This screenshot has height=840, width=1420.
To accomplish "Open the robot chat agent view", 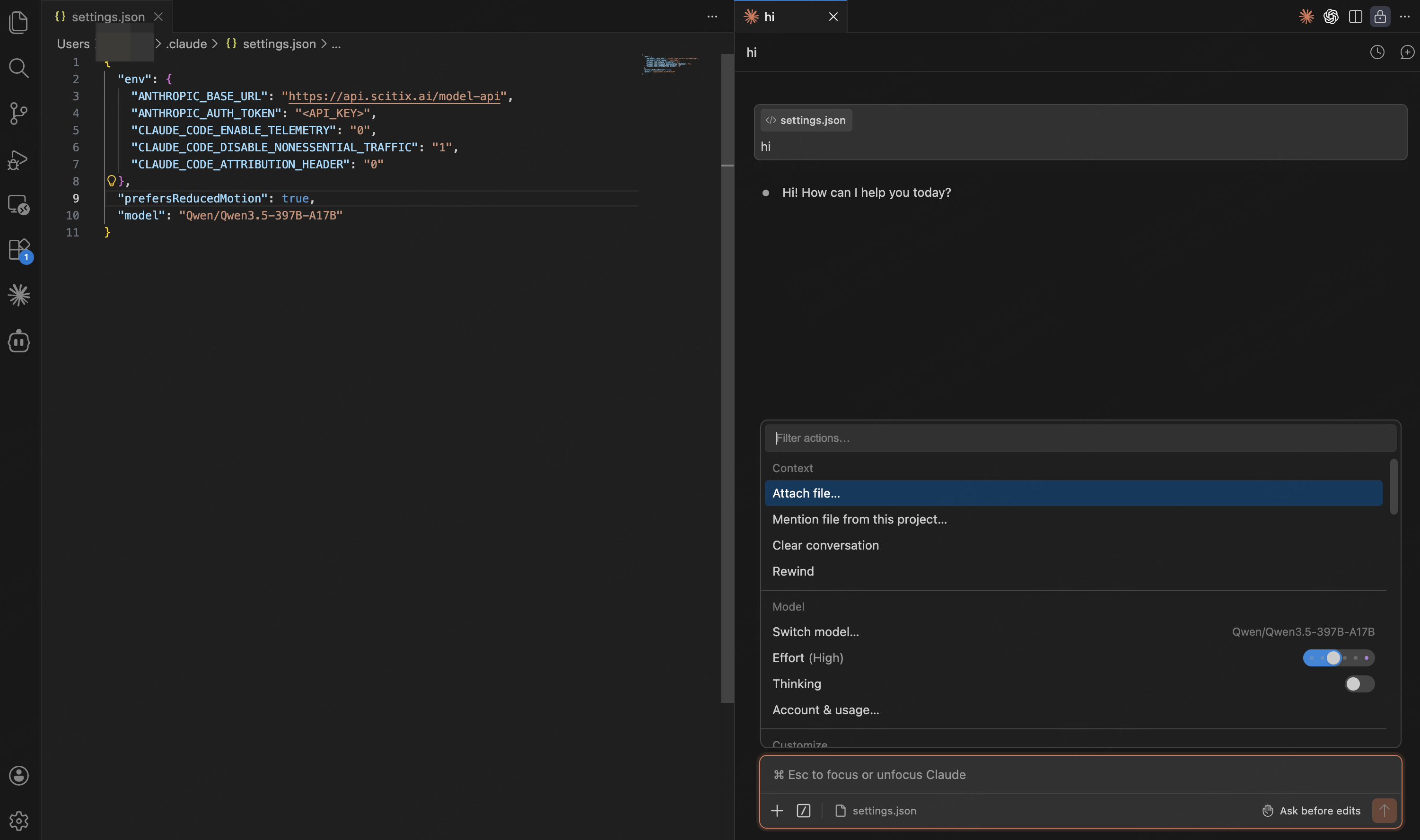I will coord(18,341).
